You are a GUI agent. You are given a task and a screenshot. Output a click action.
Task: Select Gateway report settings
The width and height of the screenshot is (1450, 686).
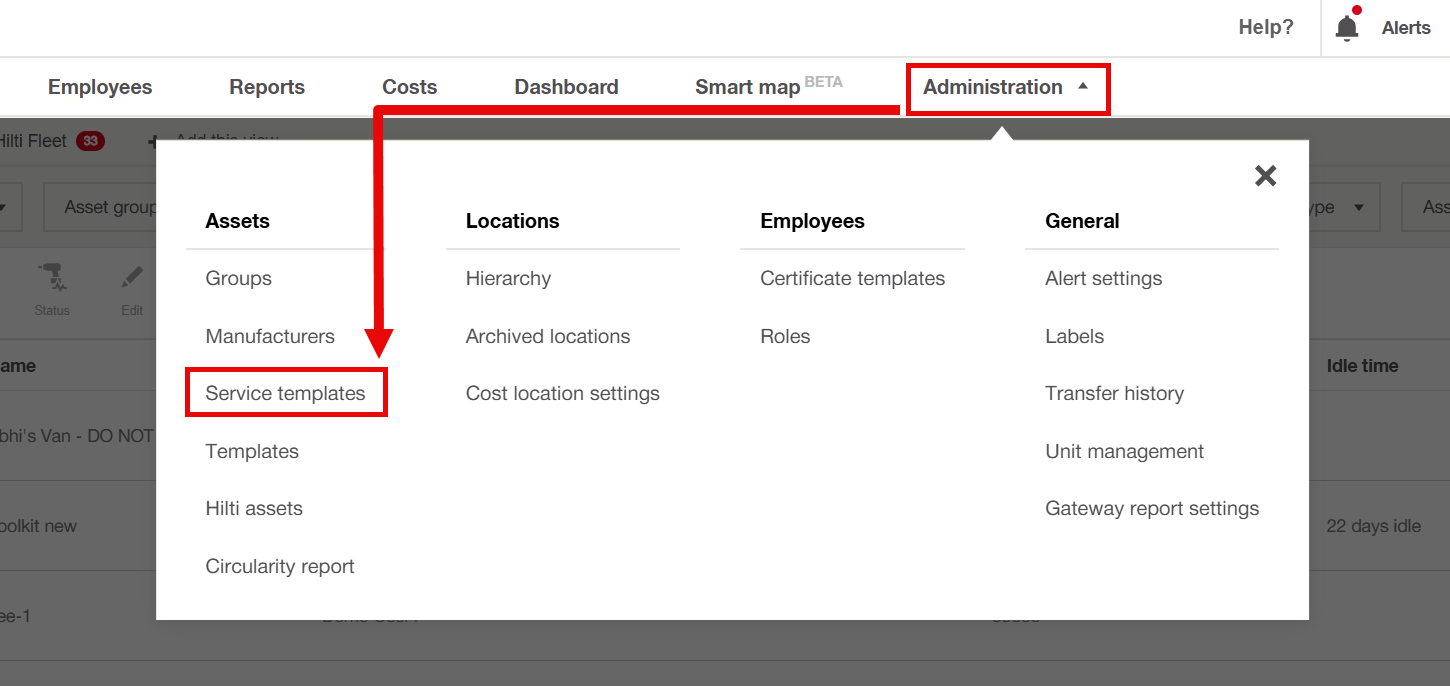click(1152, 509)
